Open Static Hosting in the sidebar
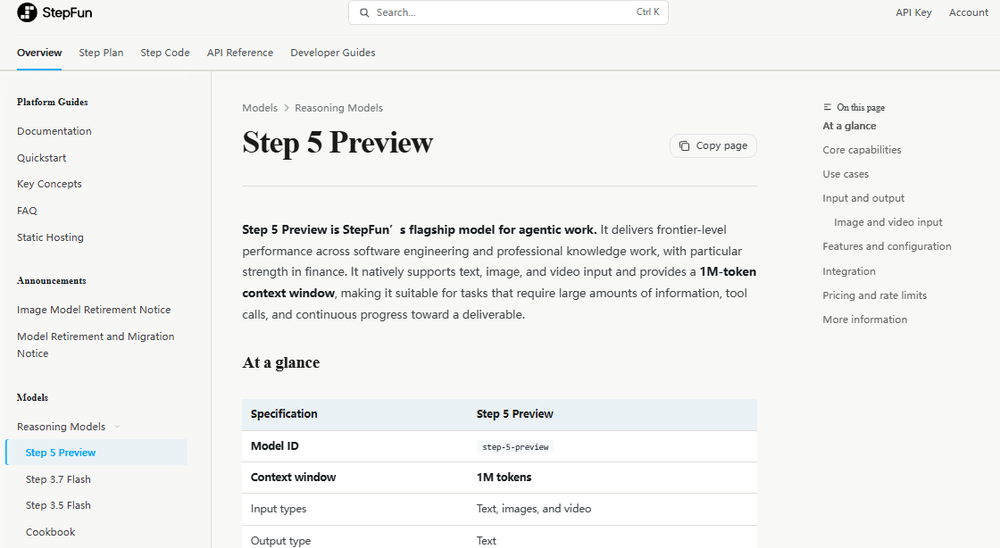 coord(50,237)
